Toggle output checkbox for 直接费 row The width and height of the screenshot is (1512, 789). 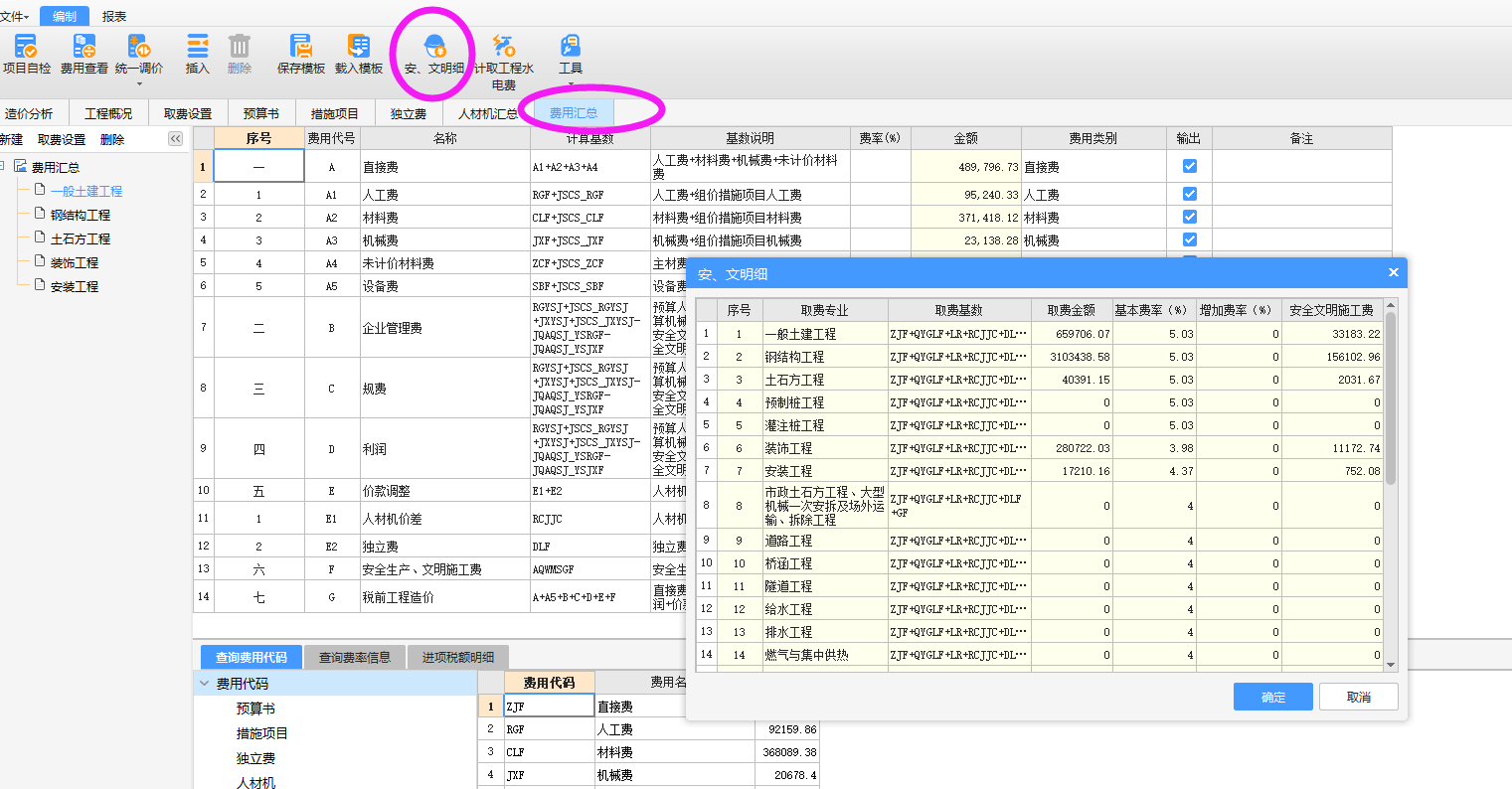point(1189,167)
